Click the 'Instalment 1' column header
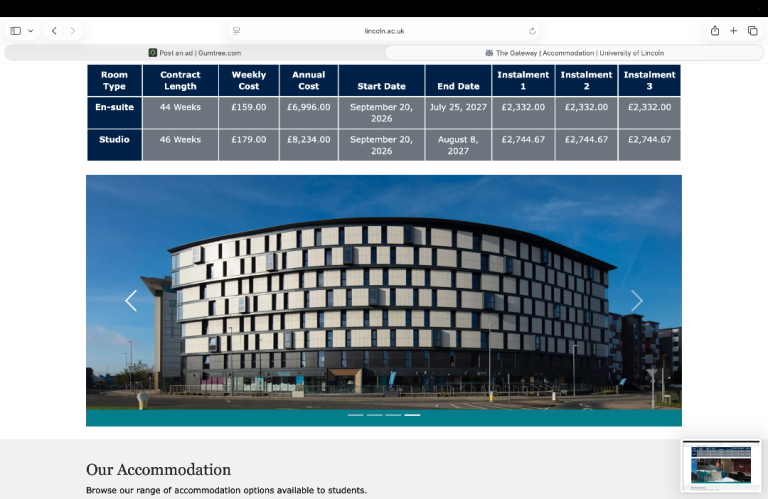The height and width of the screenshot is (499, 768). tap(523, 80)
